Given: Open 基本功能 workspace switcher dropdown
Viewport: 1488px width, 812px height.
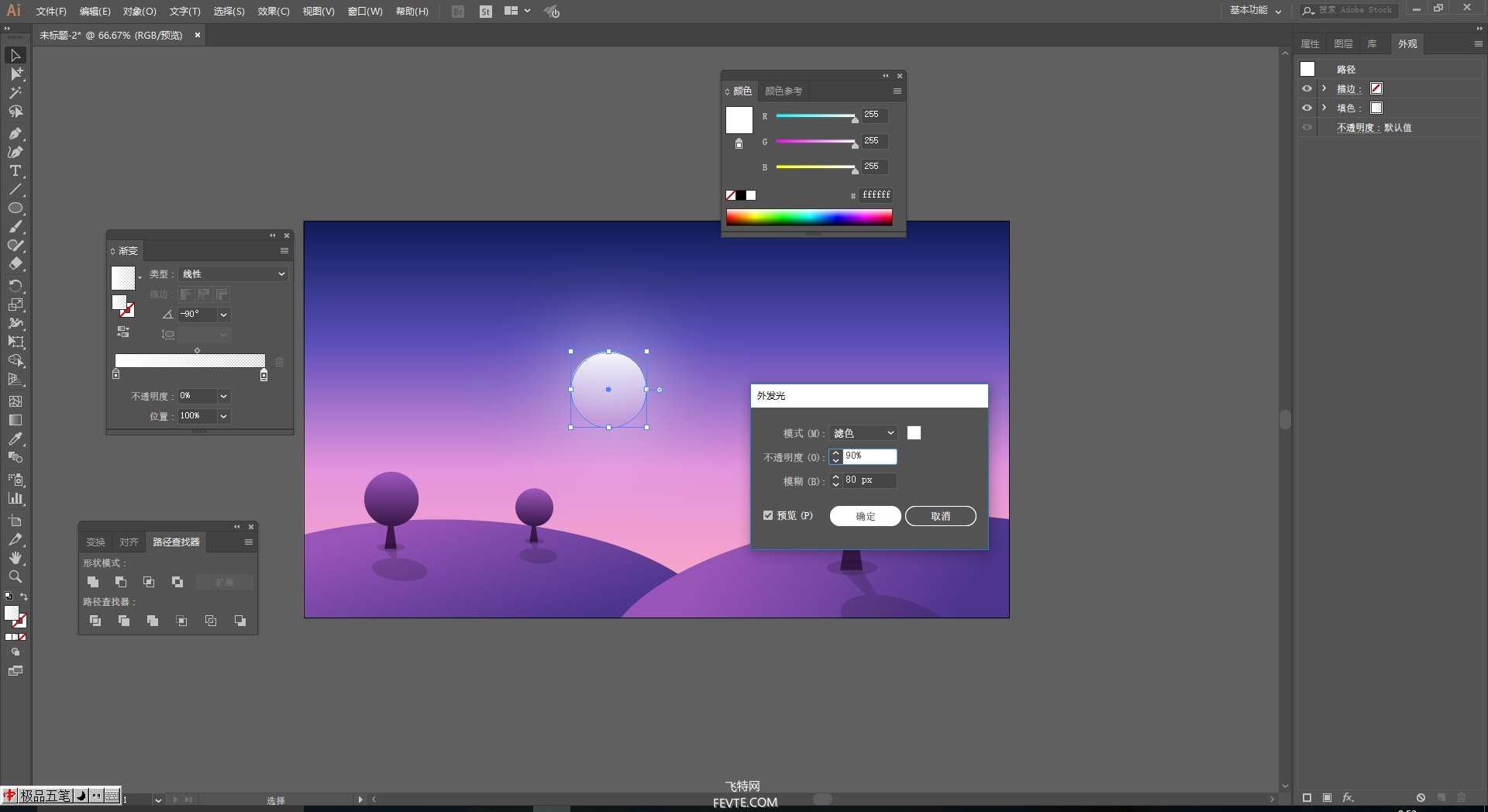Looking at the screenshot, I should point(1255,10).
